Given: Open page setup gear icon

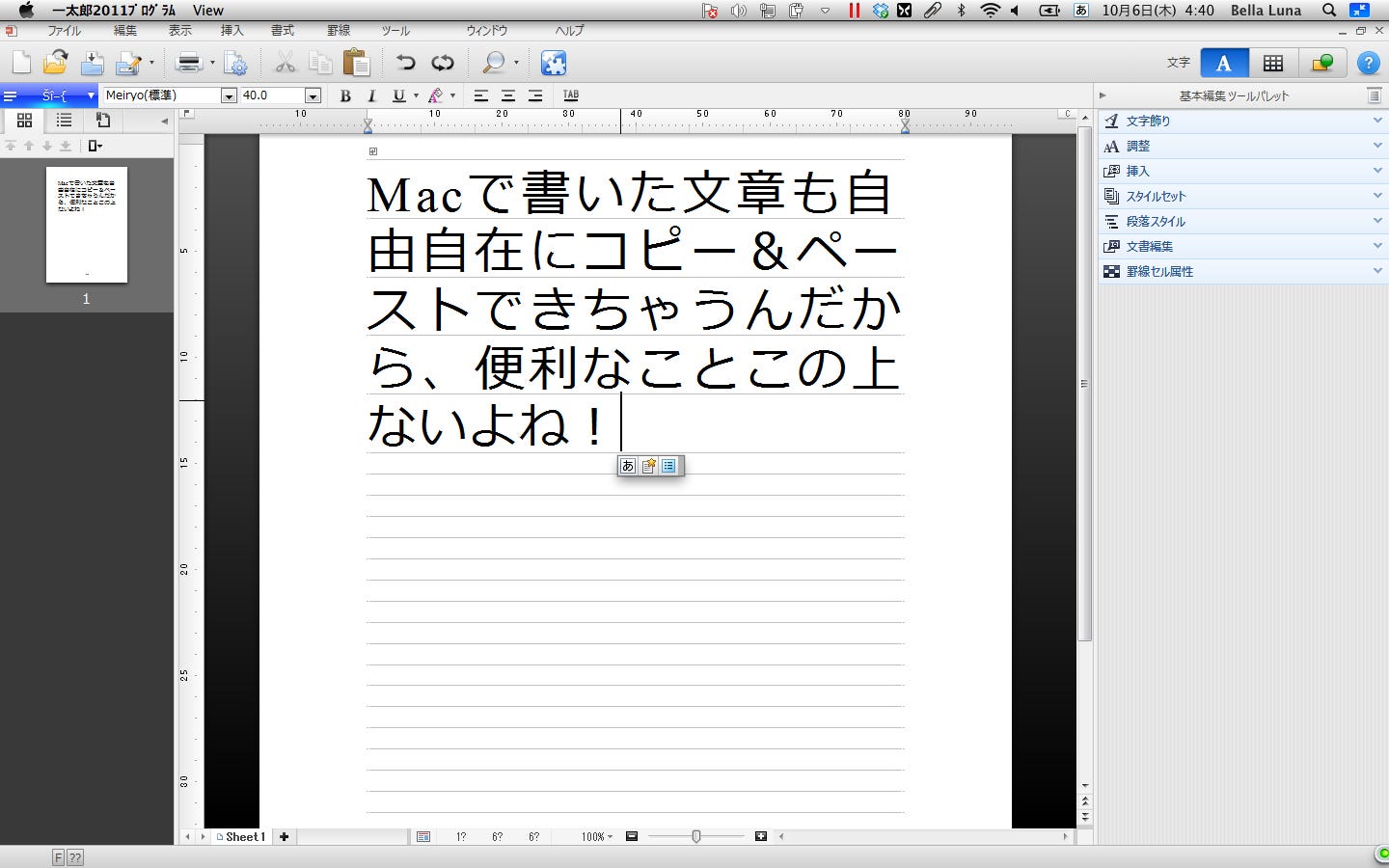Looking at the screenshot, I should click(235, 63).
